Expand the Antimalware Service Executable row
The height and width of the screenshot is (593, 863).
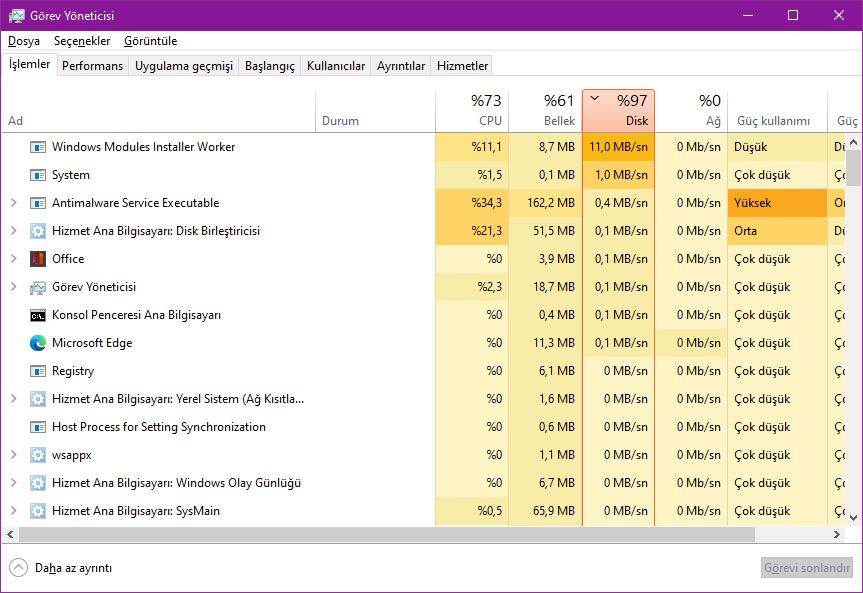point(14,203)
